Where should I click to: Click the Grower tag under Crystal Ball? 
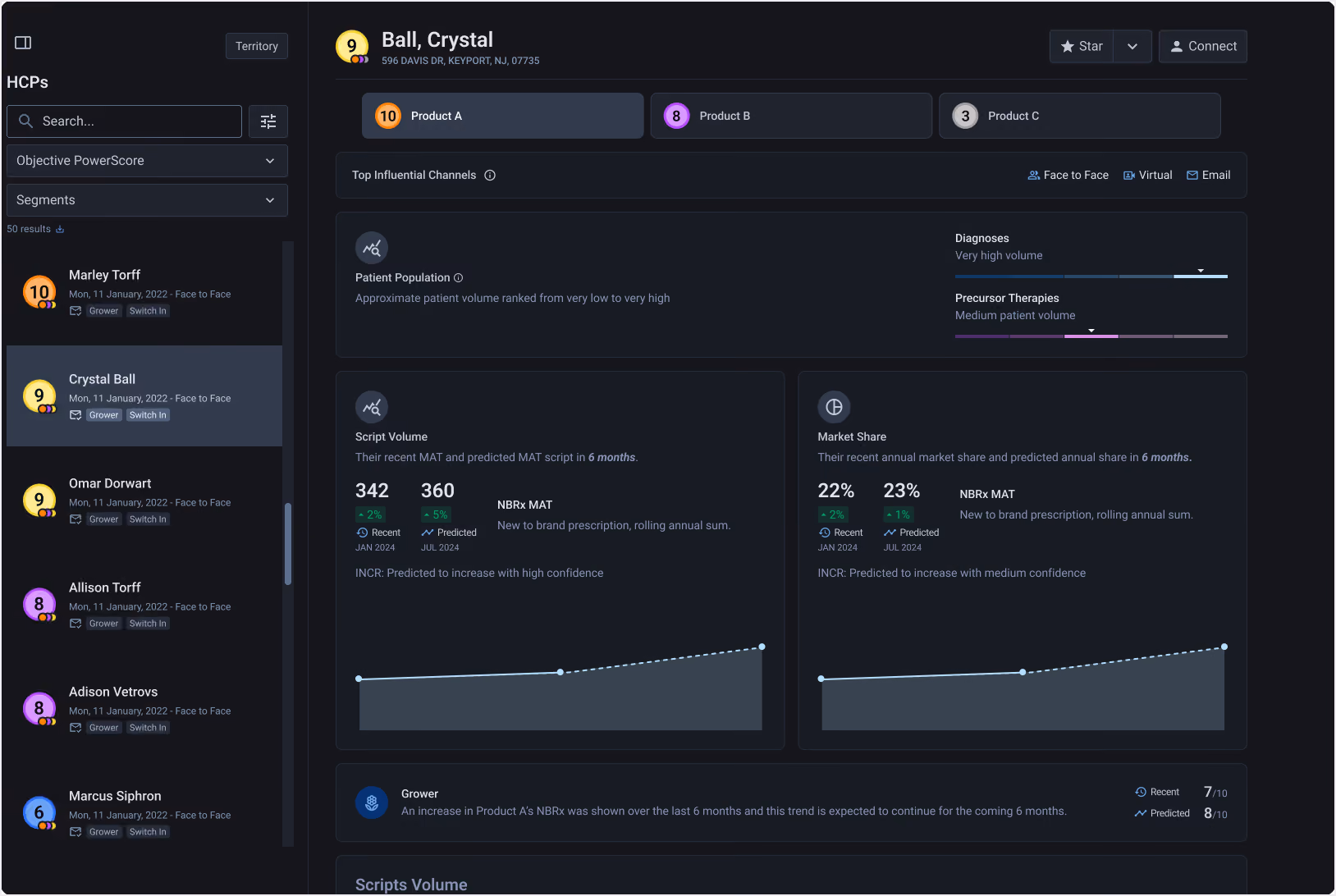point(104,415)
